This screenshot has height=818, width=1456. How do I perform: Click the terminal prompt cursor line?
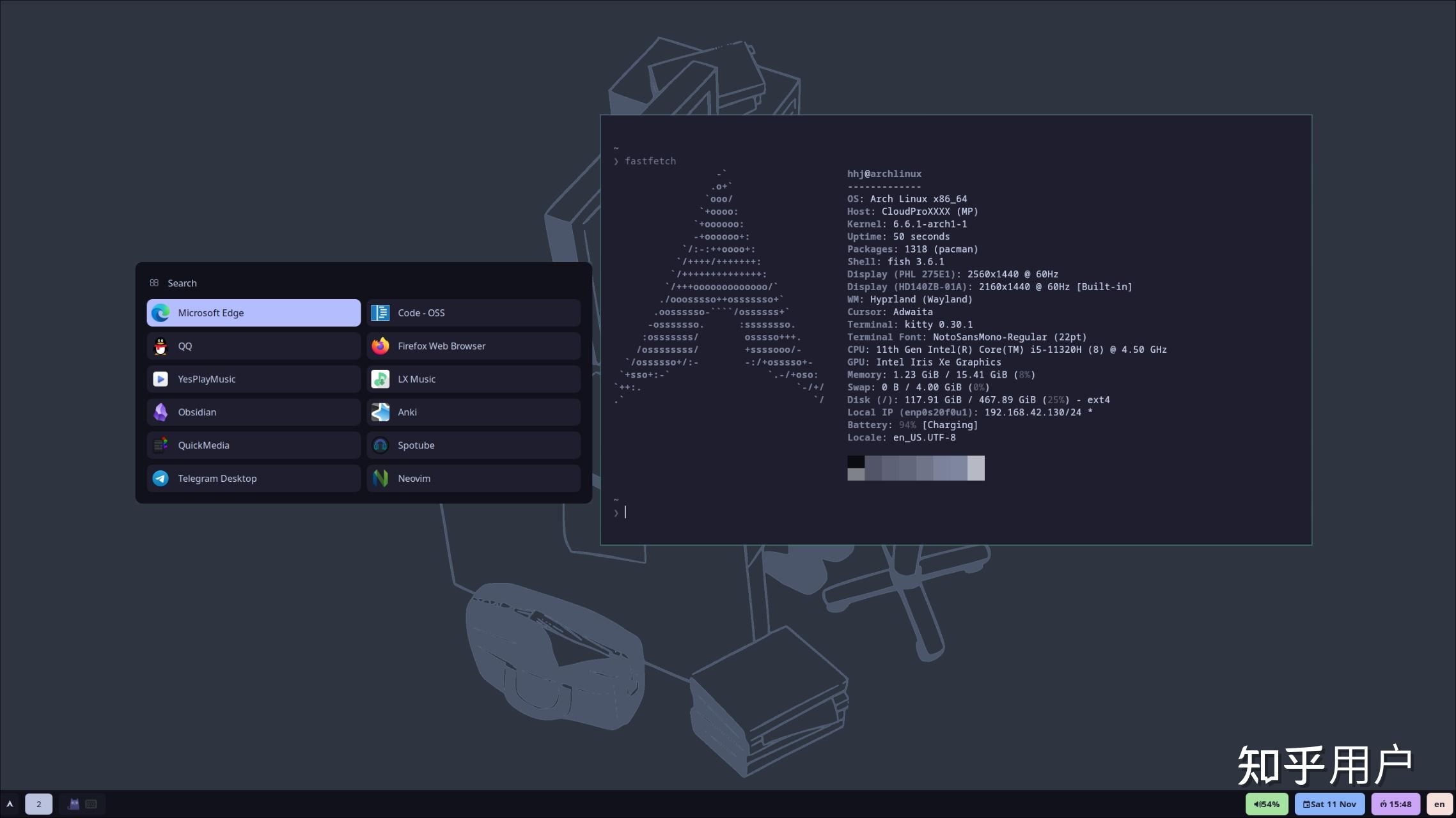[625, 512]
